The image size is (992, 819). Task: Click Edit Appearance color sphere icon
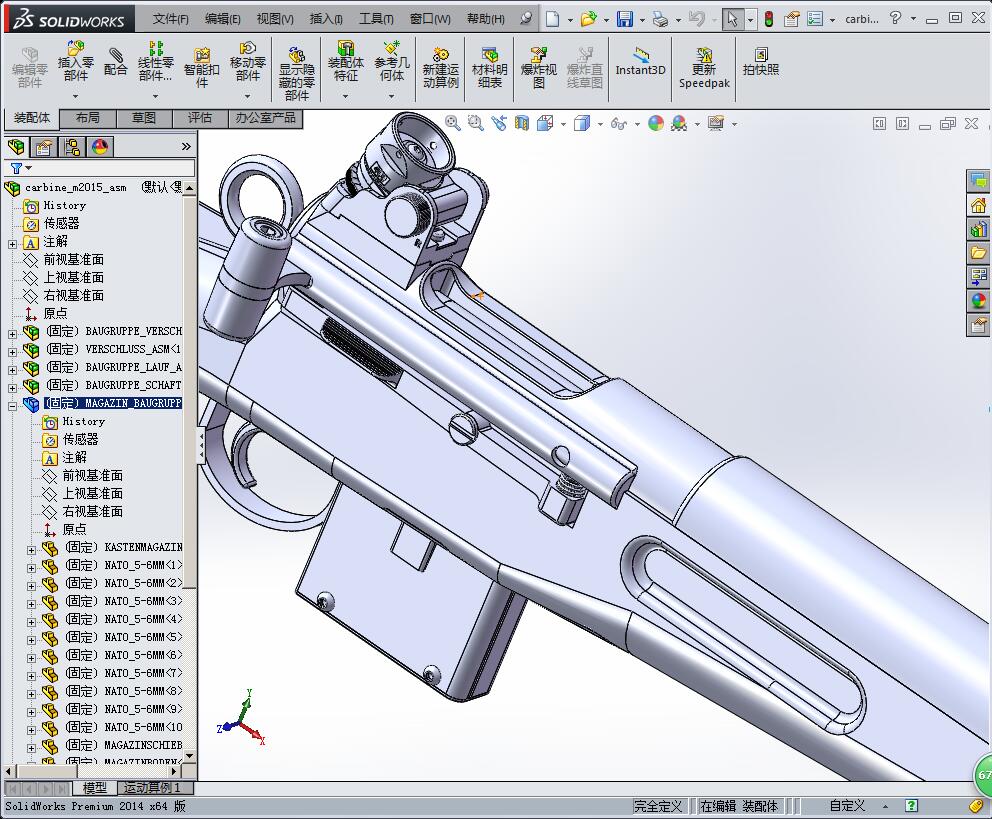pyautogui.click(x=656, y=123)
